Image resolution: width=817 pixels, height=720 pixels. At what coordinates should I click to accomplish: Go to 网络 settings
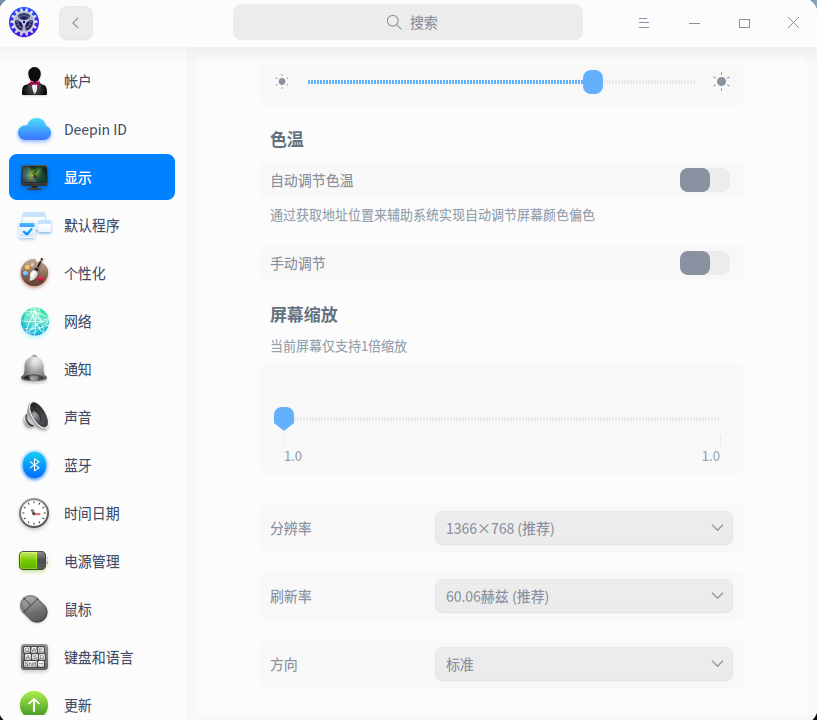tap(92, 321)
